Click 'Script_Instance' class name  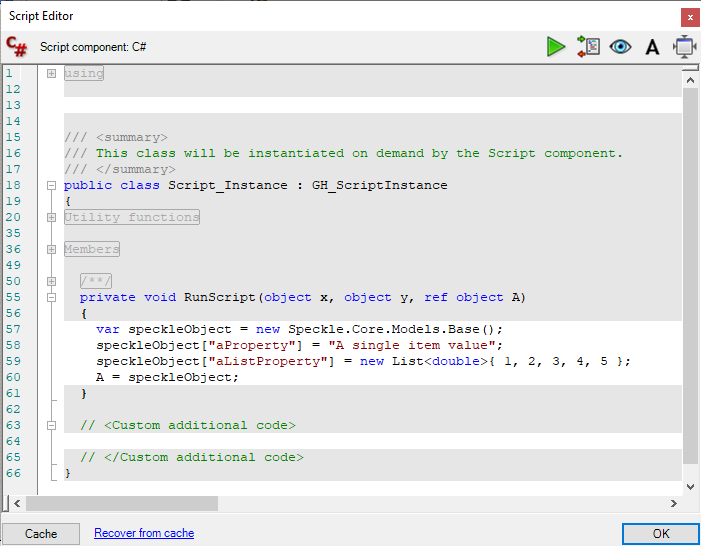(228, 186)
